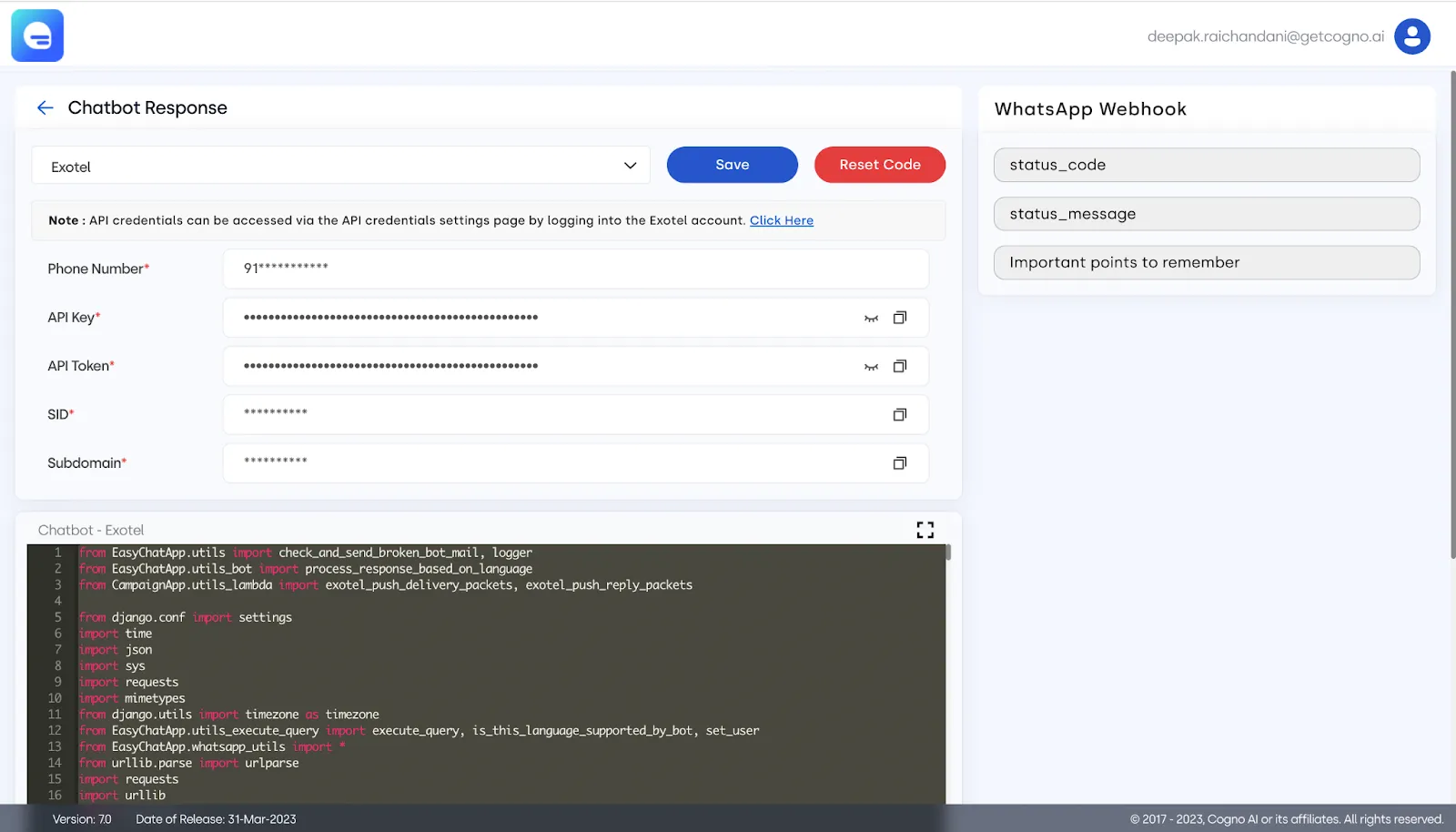Click Date of Release: 31-Mar-2023 text
Image resolution: width=1456 pixels, height=832 pixels.
pyautogui.click(x=216, y=819)
